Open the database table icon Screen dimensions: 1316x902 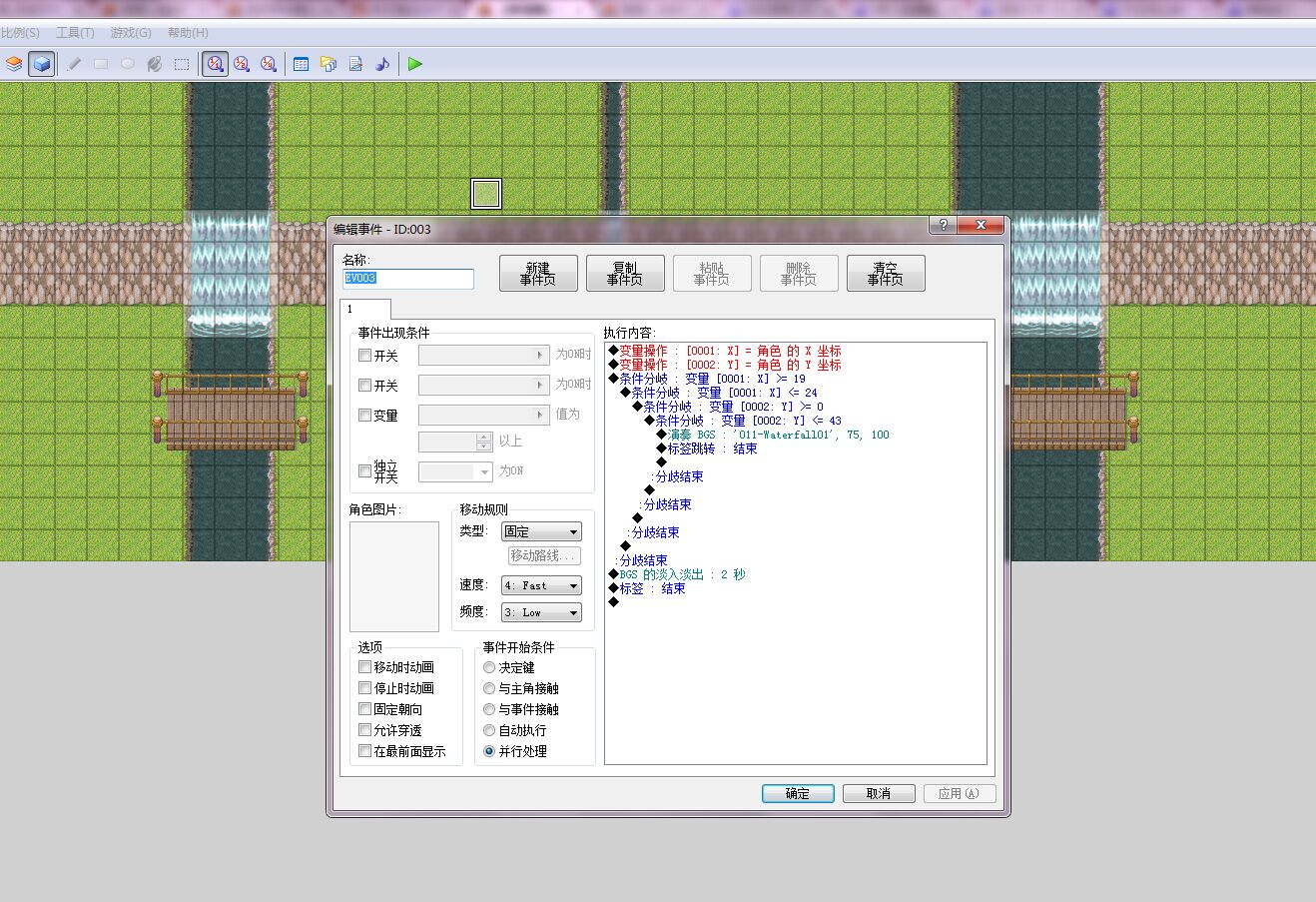tap(301, 64)
